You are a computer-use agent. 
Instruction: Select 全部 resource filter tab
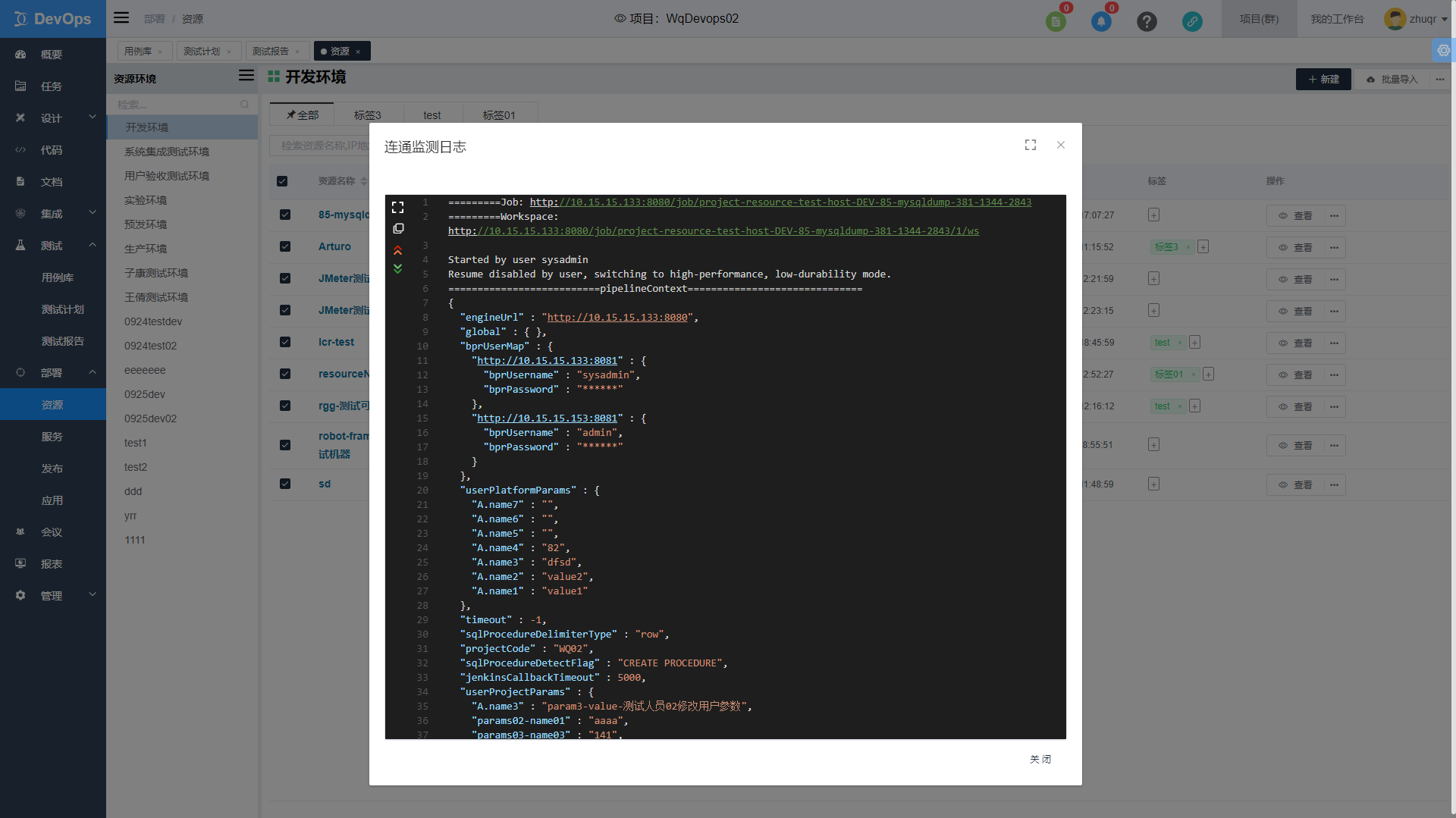(x=303, y=115)
